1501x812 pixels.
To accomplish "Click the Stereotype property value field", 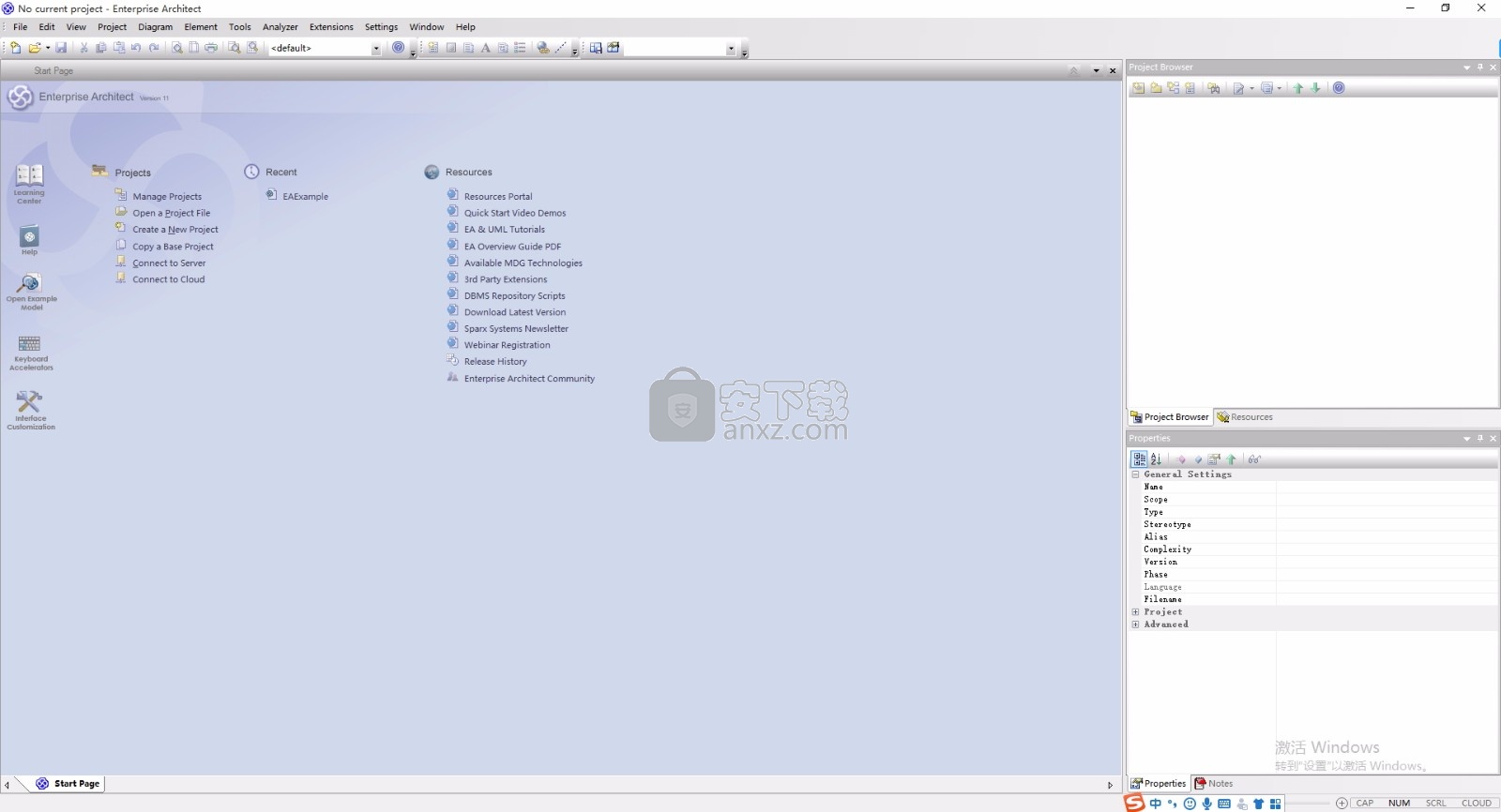I will 1387,525.
